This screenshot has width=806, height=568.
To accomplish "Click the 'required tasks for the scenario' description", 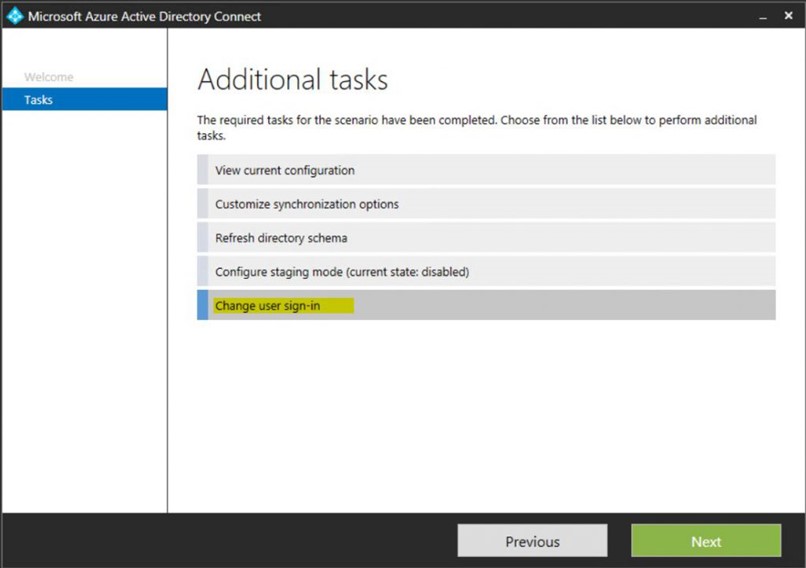I will coord(477,127).
